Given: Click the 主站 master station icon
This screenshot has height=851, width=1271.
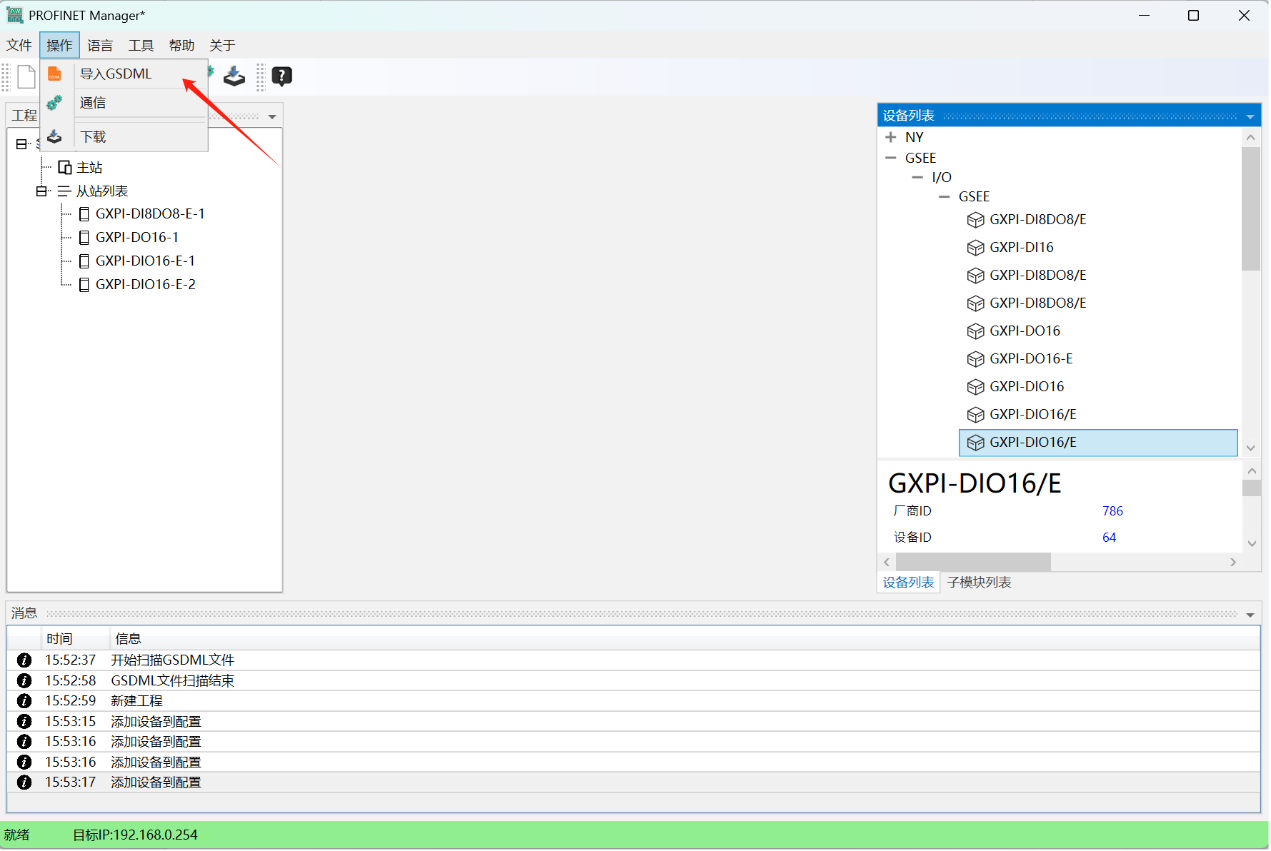Looking at the screenshot, I should click(x=65, y=167).
